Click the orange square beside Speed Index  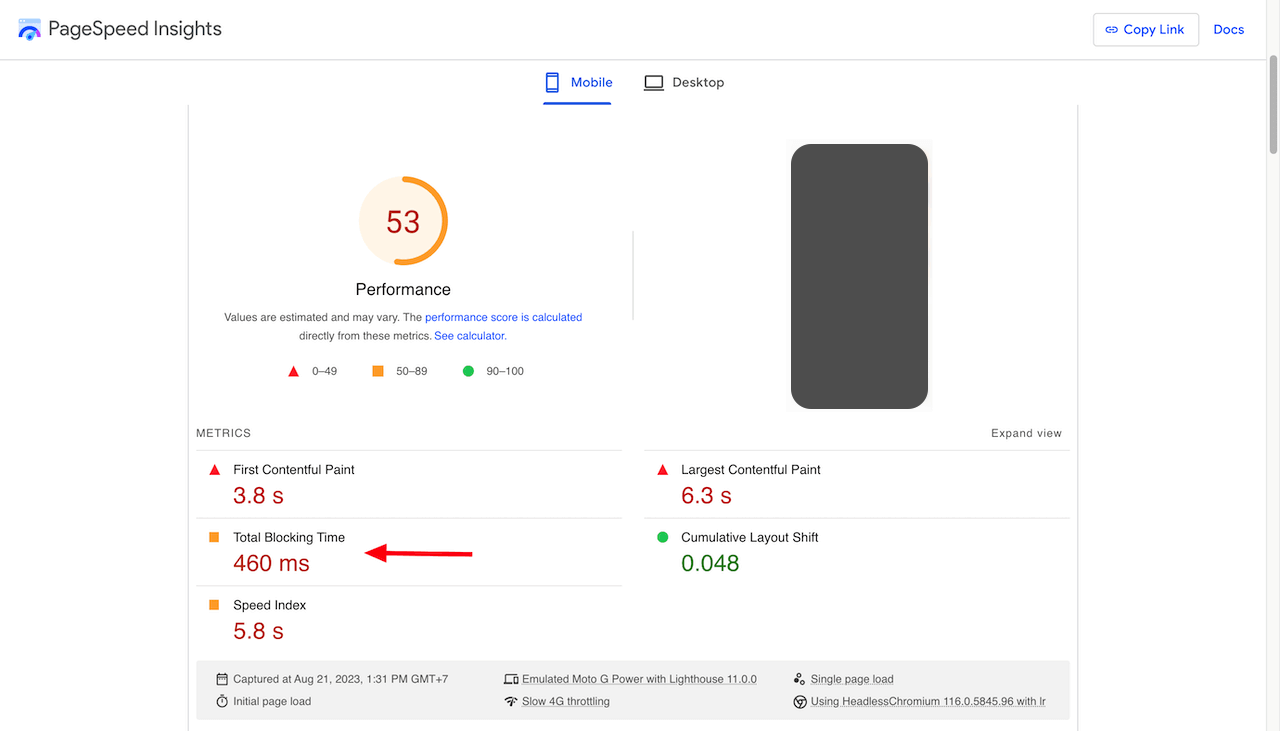tap(214, 605)
